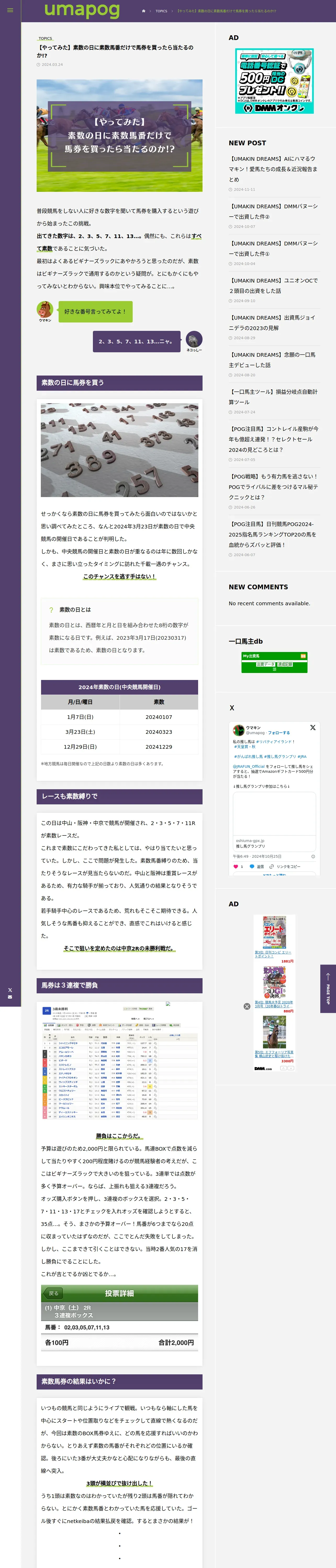
Task: Click the ウマキン tweet profile avatar
Action: tap(238, 730)
